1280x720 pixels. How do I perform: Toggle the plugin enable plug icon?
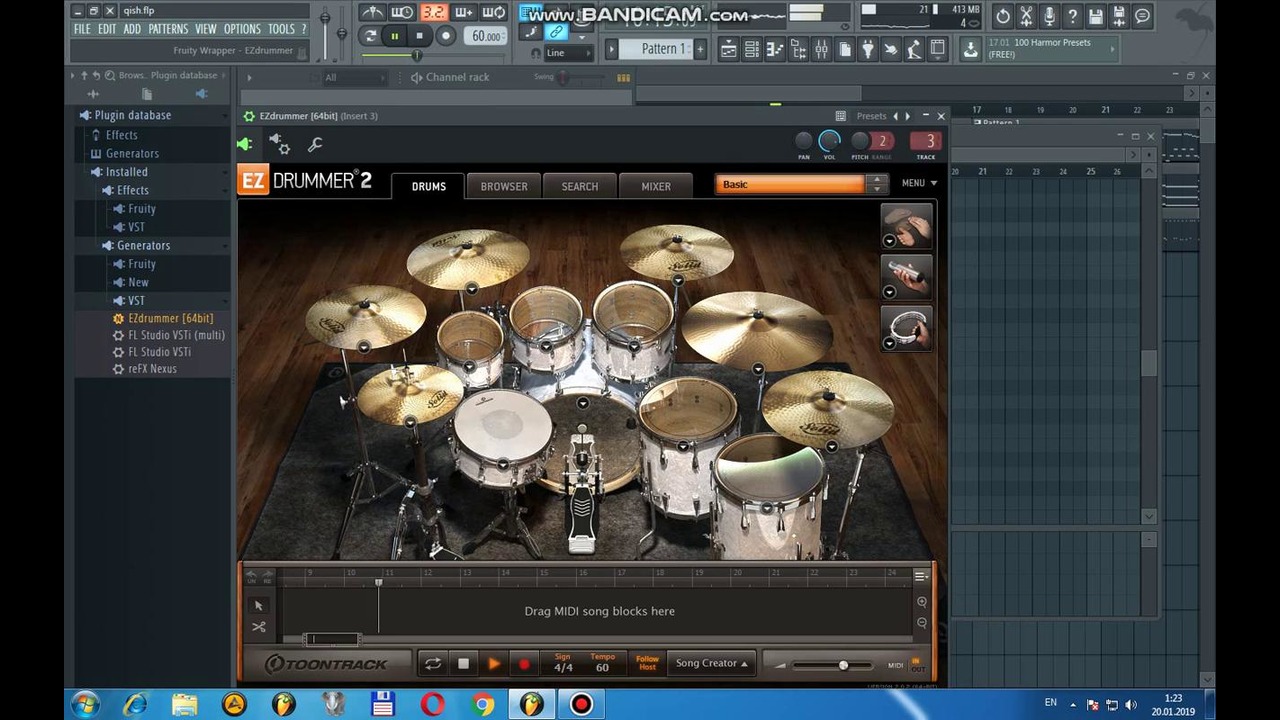[245, 144]
